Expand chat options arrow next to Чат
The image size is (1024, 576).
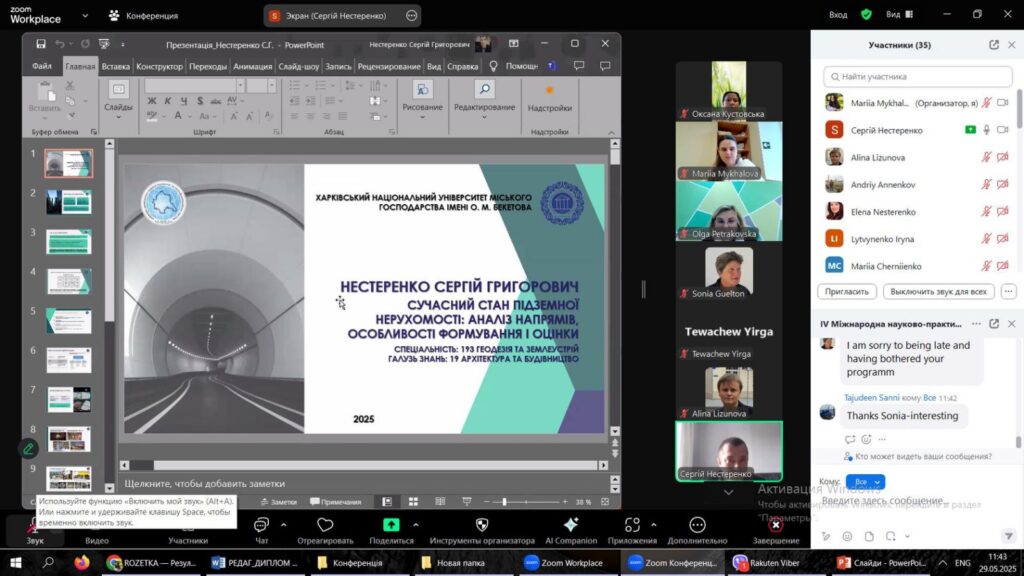coord(283,525)
